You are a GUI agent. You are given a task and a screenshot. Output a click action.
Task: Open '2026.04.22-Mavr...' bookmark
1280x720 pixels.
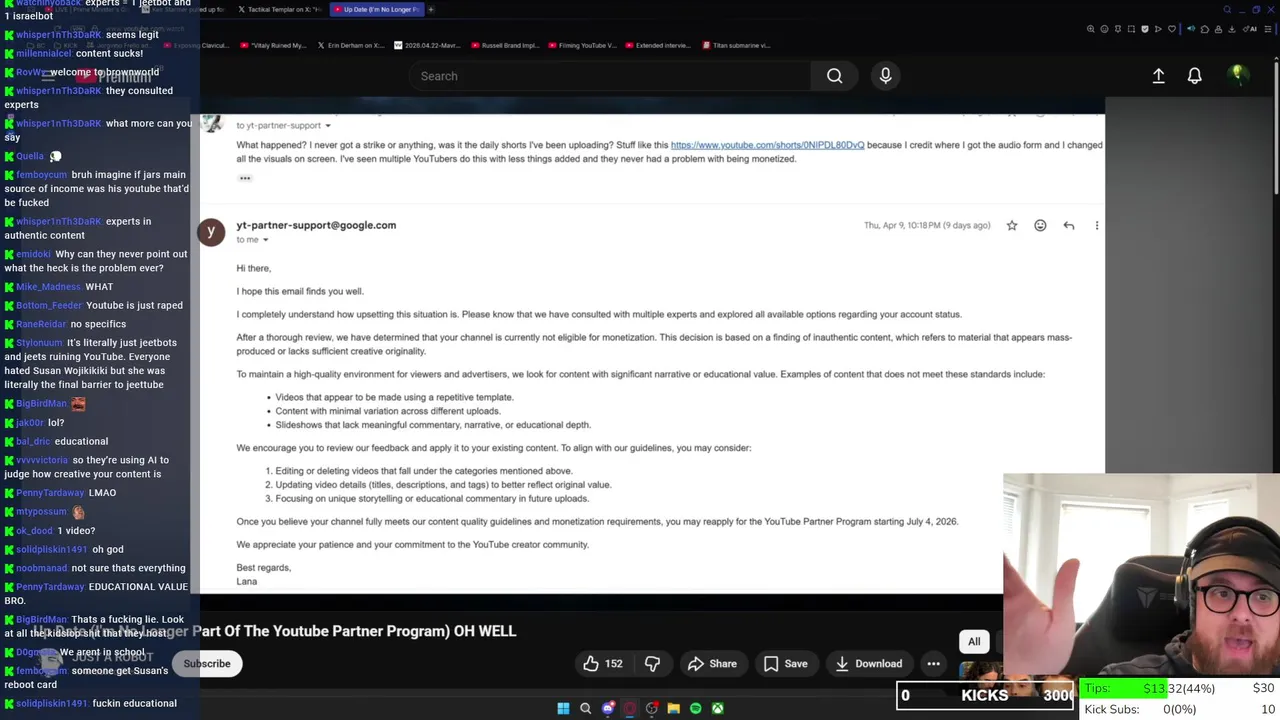(x=429, y=45)
